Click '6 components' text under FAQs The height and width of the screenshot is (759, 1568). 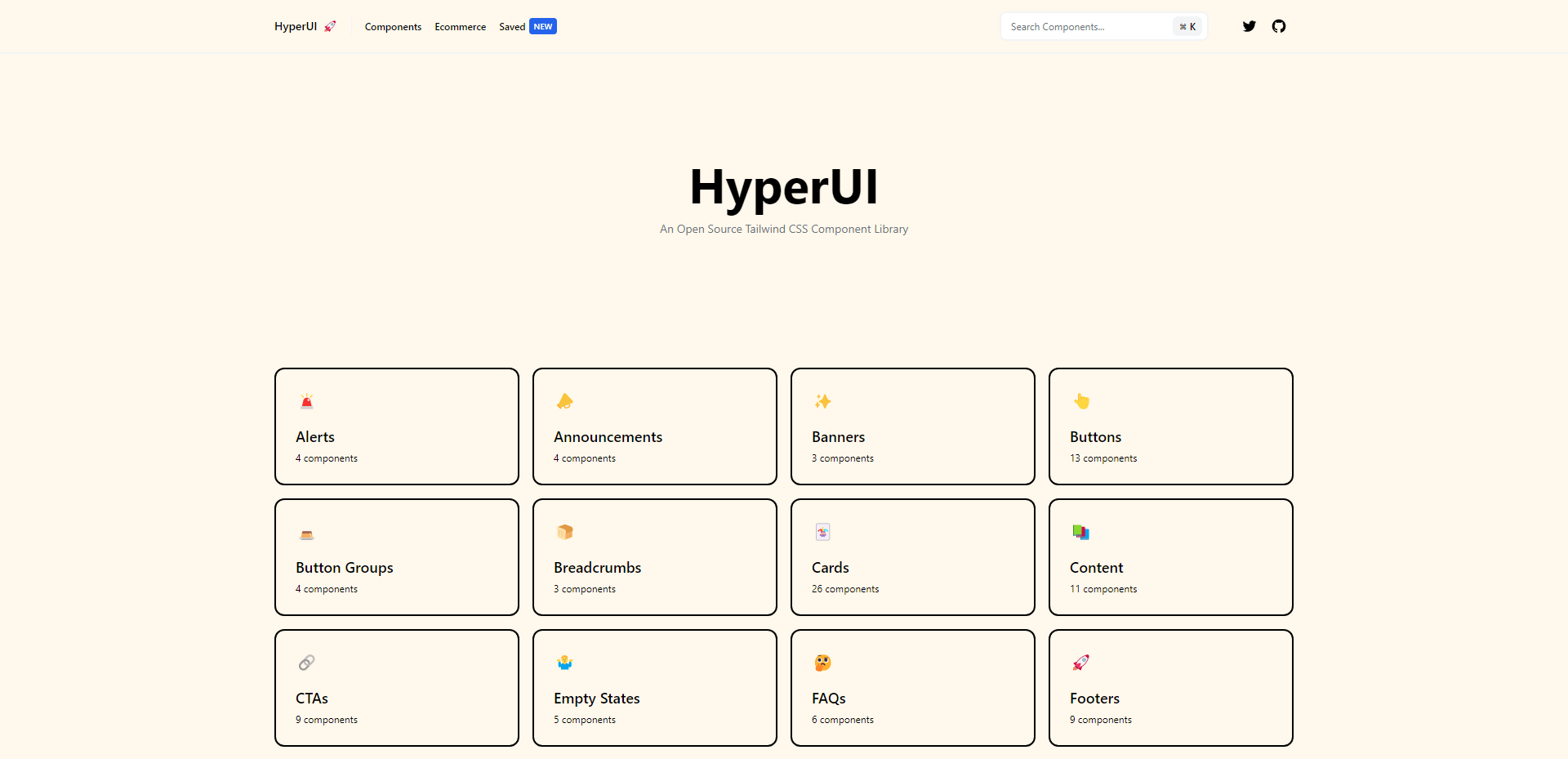pos(842,720)
